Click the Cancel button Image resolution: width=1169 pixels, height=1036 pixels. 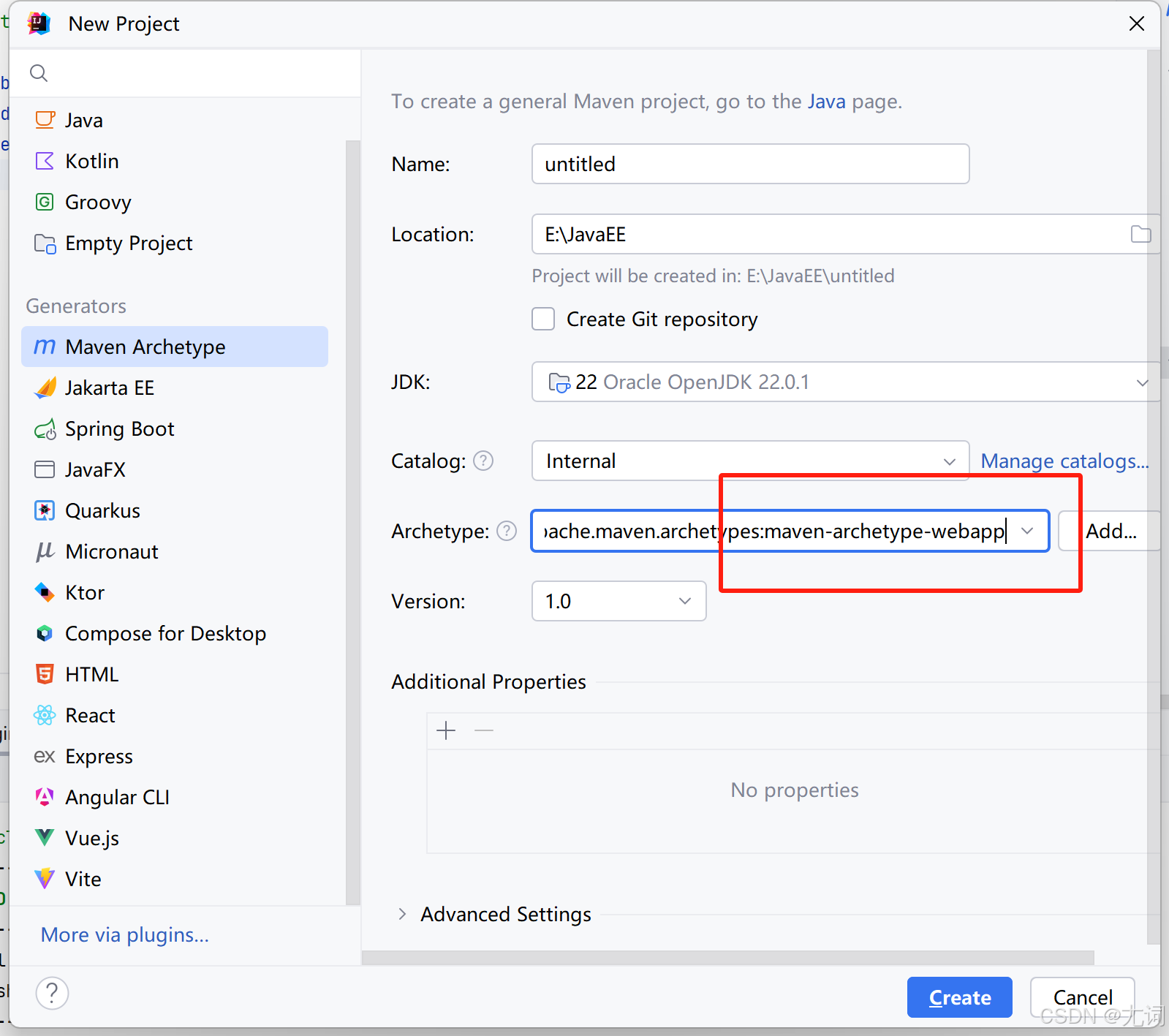click(1082, 997)
